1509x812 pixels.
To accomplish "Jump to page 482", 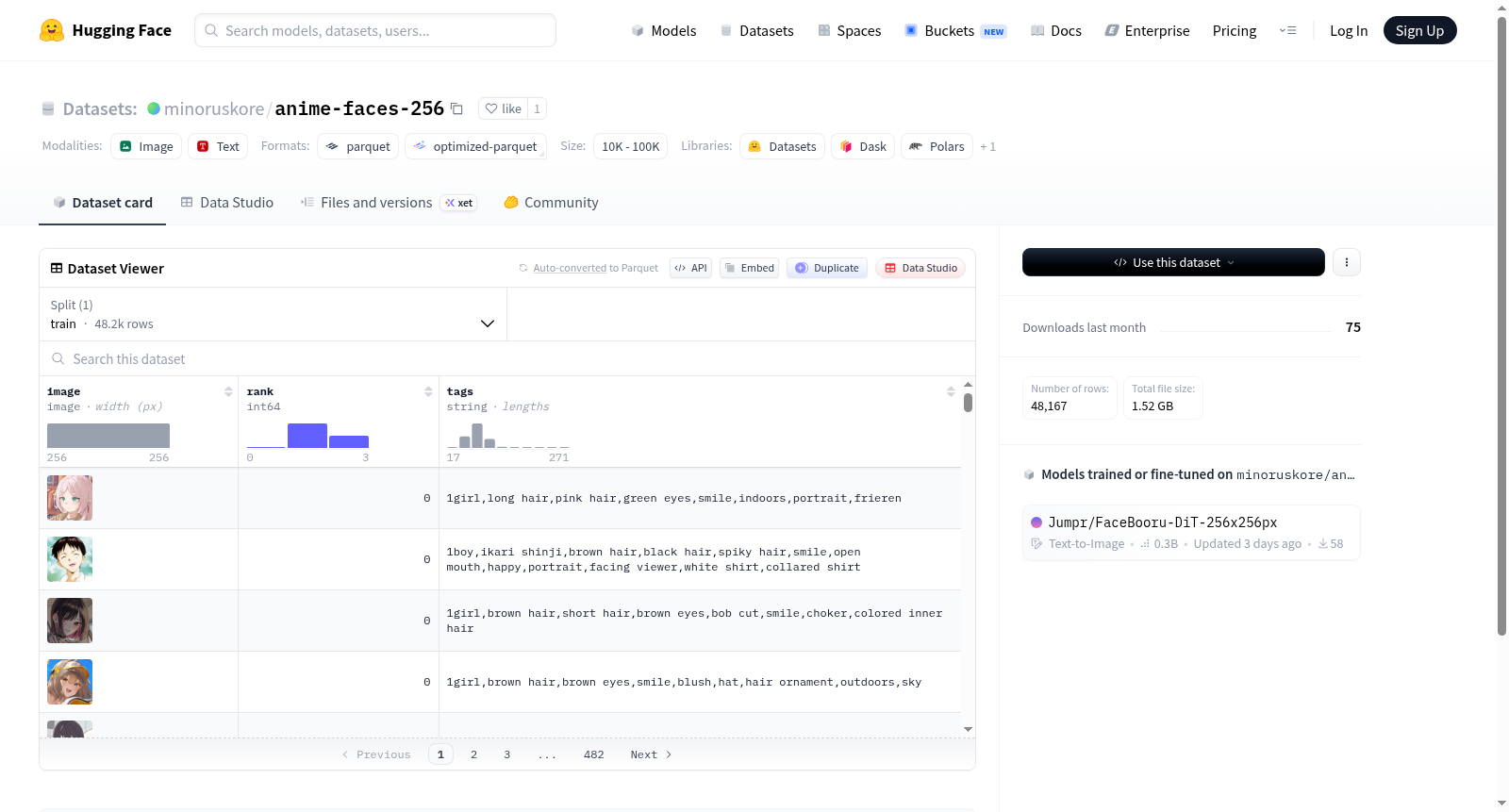I will coord(593,754).
